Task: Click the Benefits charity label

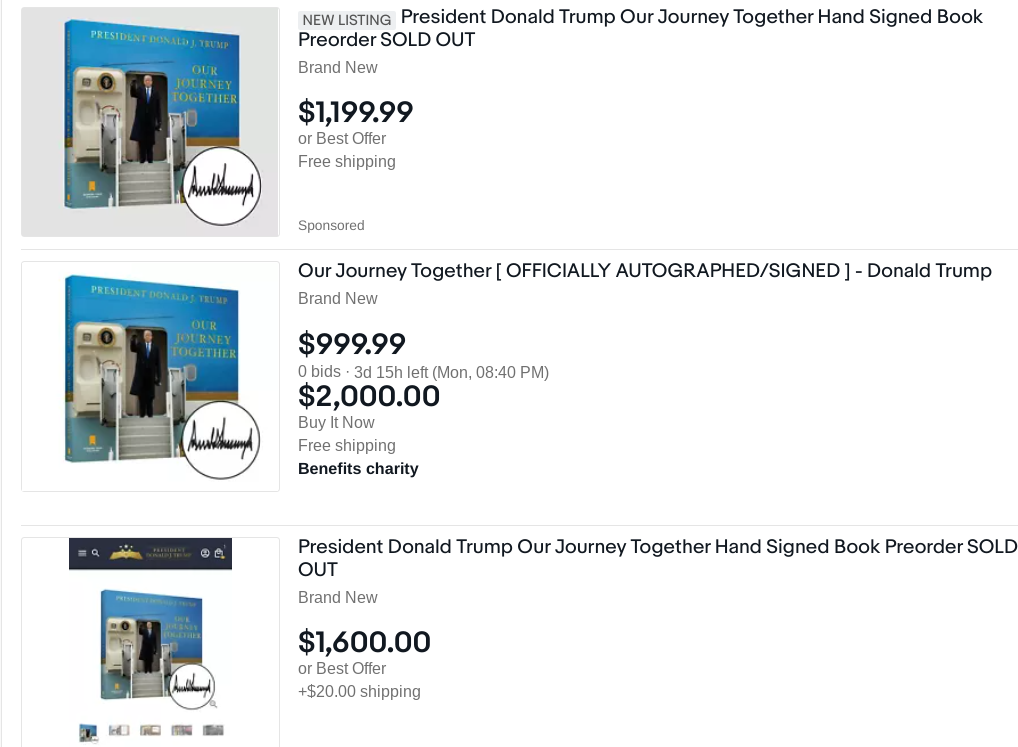Action: pyautogui.click(x=358, y=469)
